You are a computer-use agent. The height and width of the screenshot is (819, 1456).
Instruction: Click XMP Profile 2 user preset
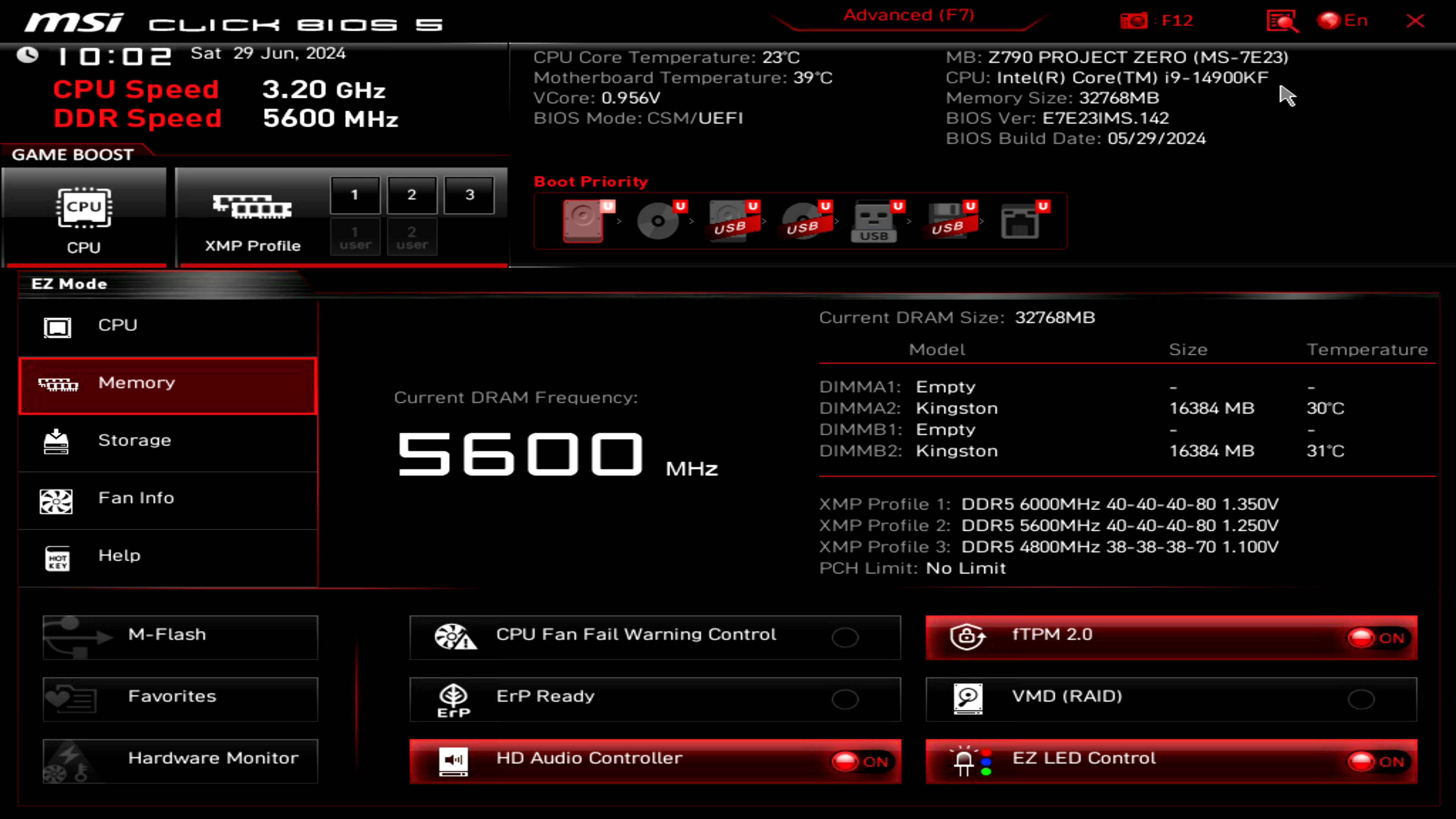pos(411,237)
